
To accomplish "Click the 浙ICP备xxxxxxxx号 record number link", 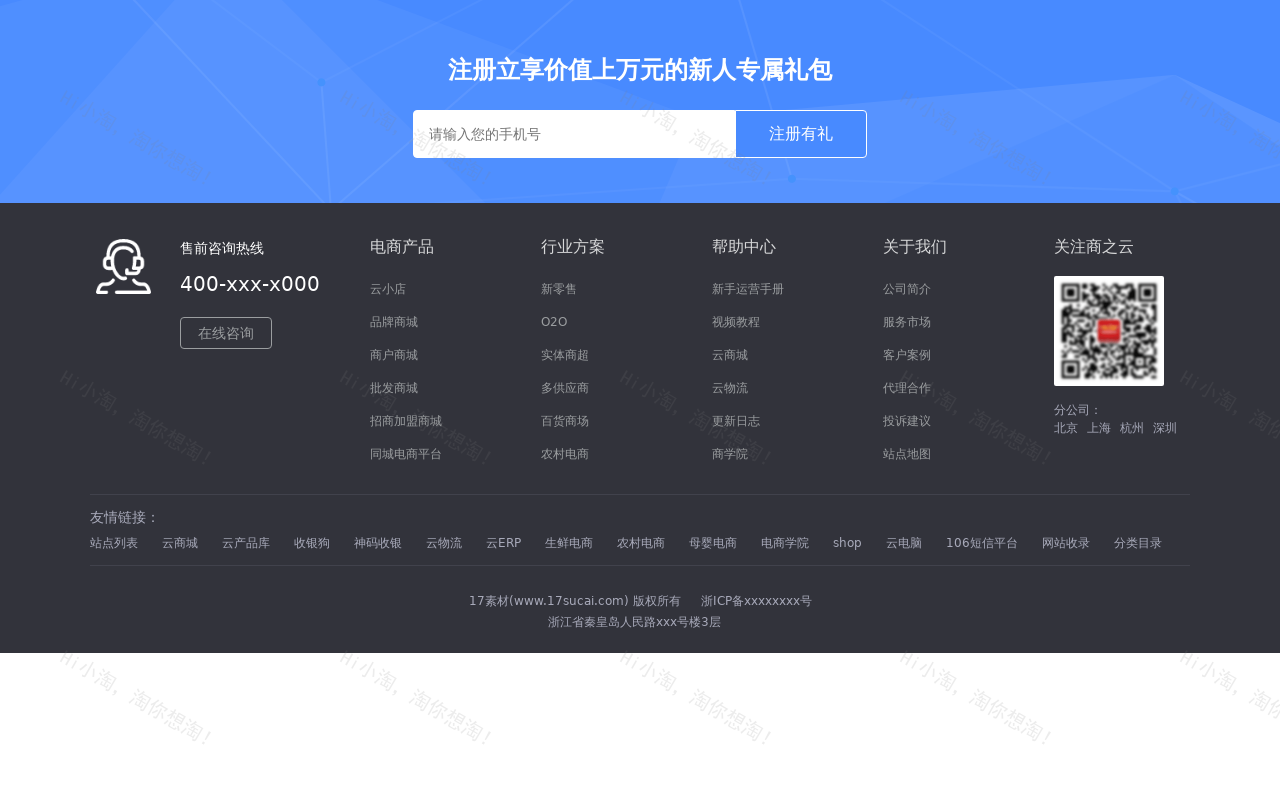I will (755, 600).
